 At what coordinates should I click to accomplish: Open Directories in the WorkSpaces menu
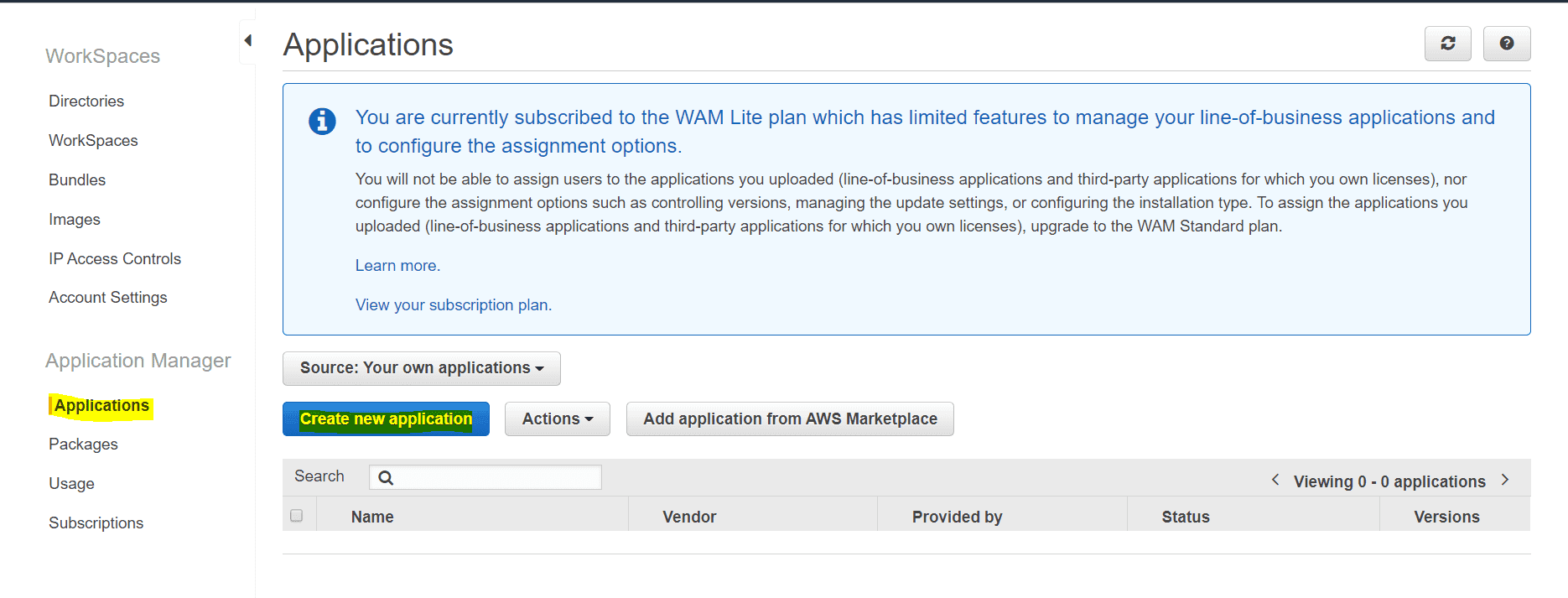(x=86, y=101)
